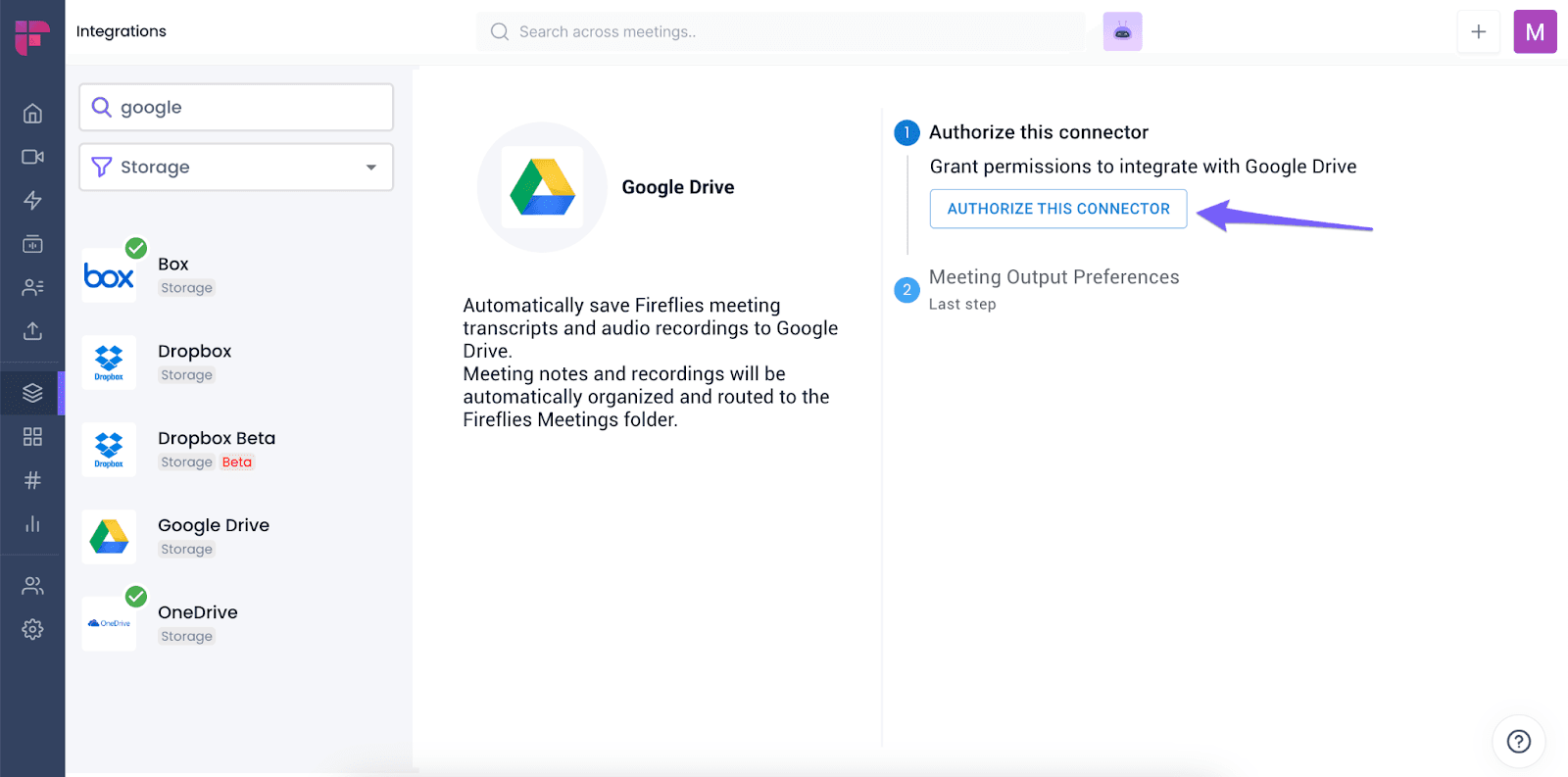1568x777 pixels.
Task: Open Uploads icon in sidebar
Action: [x=32, y=331]
